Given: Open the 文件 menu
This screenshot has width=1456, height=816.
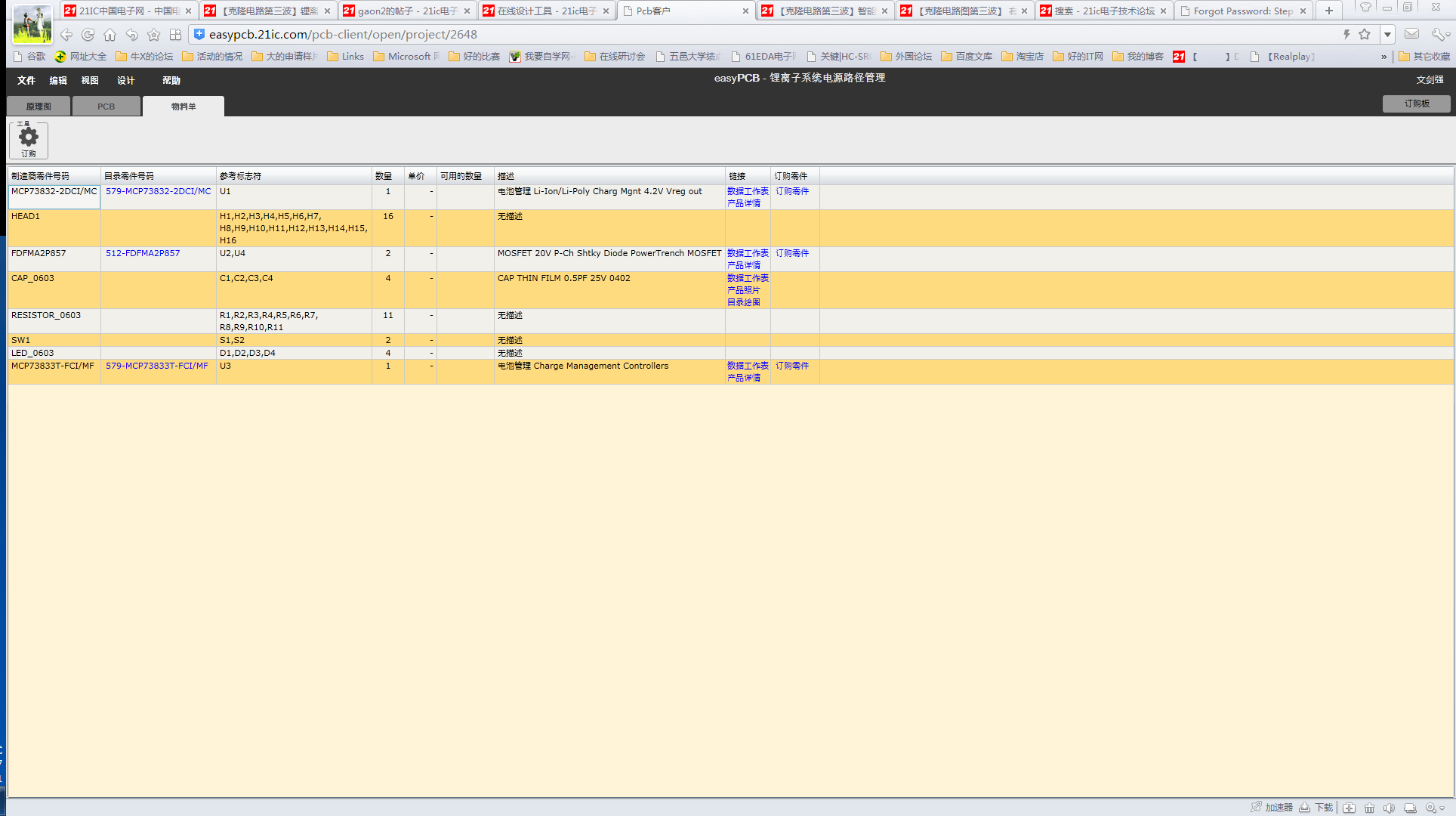Looking at the screenshot, I should (26, 80).
